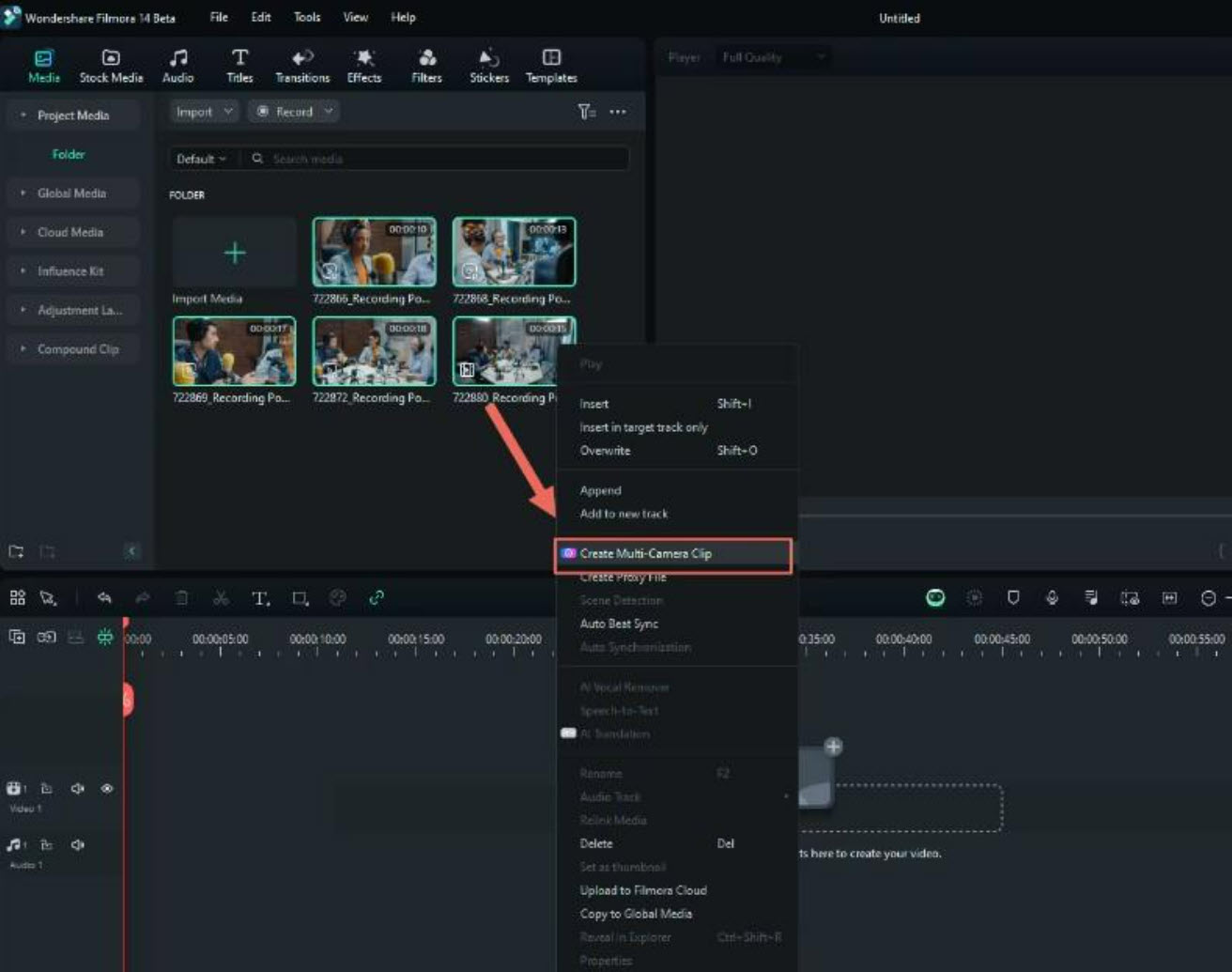Open the Import dropdown

click(203, 112)
